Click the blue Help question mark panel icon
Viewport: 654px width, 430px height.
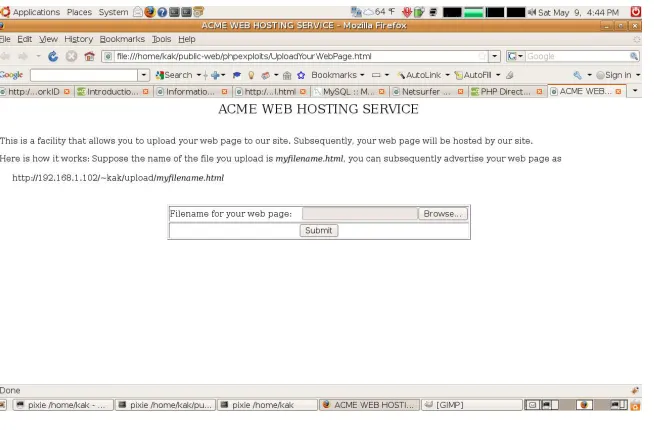pos(162,12)
